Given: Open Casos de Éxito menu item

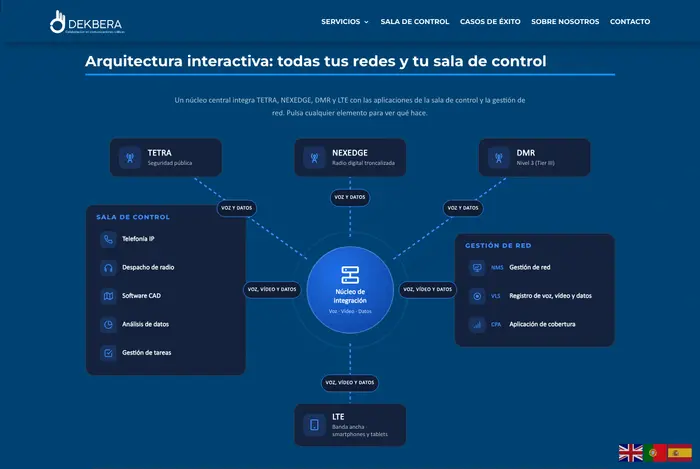Looking at the screenshot, I should point(490,21).
